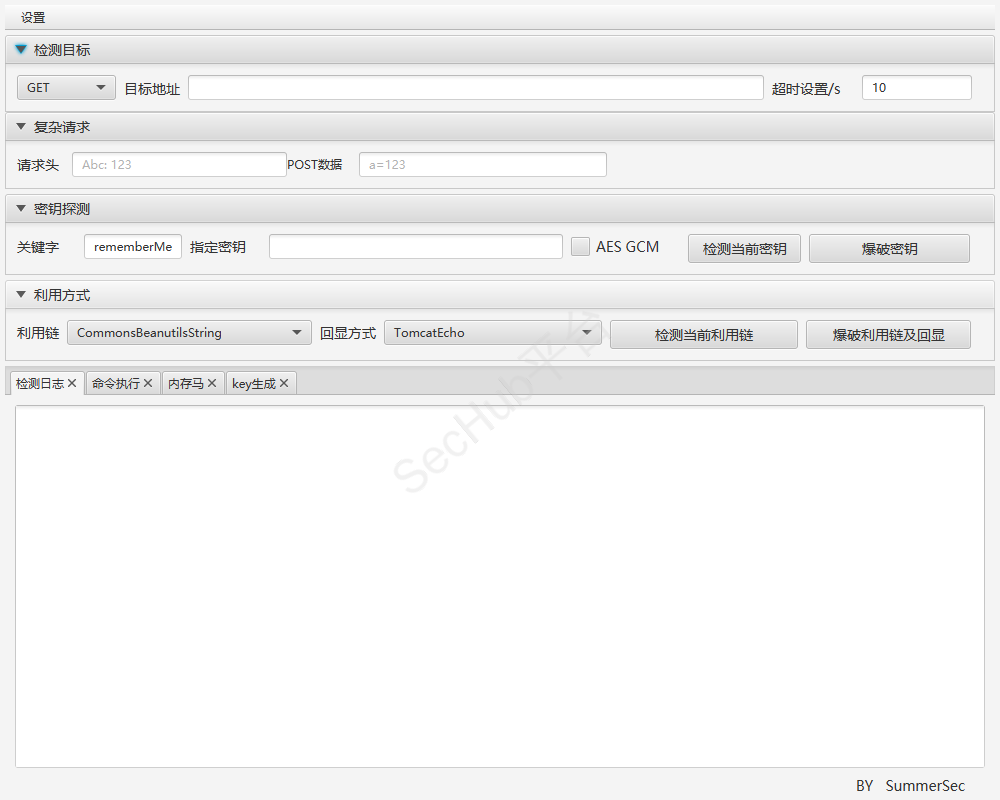Viewport: 1000px width, 800px height.
Task: Collapse the 密钥探测 panel
Action: 21,209
